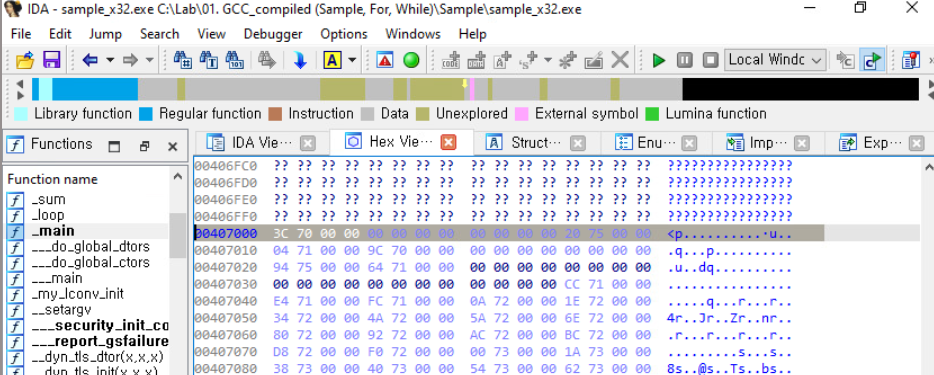
Task: Select the _main function
Action: tap(53, 231)
